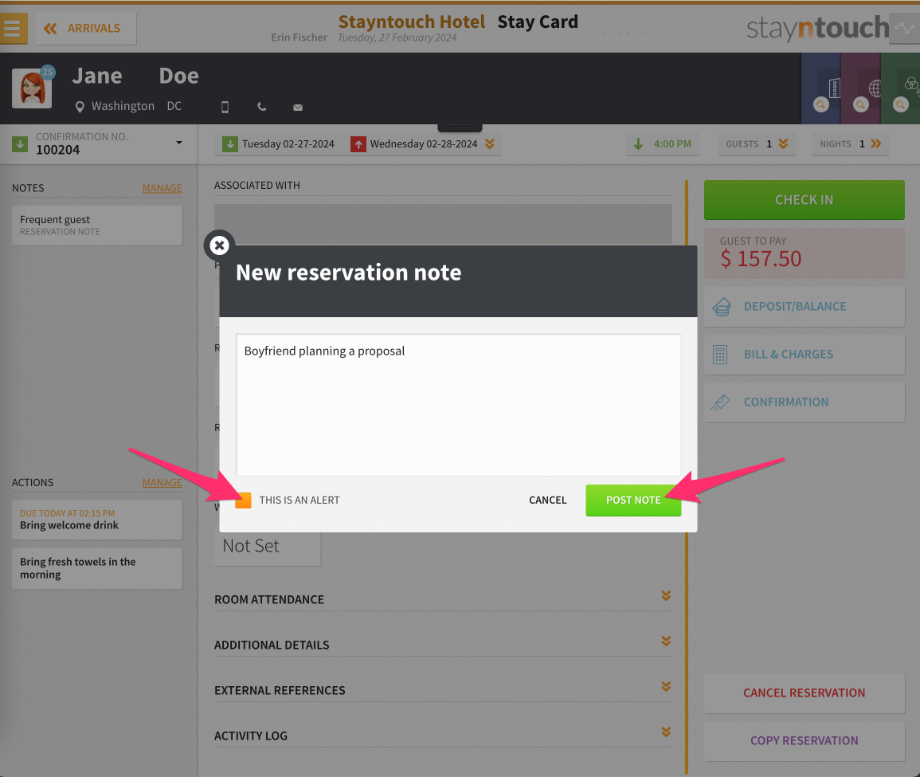Open the Bring welcome drink action
This screenshot has width=920, height=777.
pos(97,520)
